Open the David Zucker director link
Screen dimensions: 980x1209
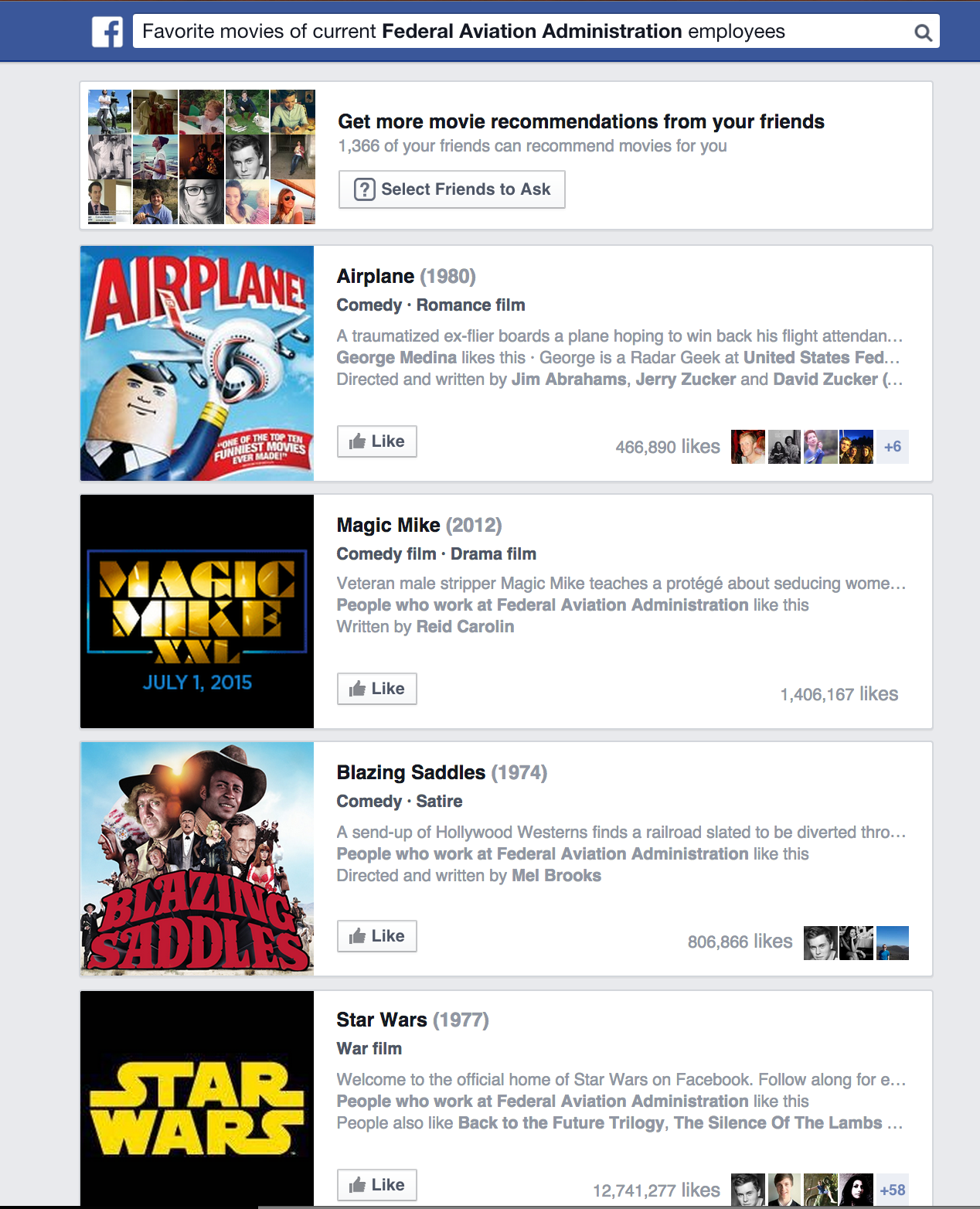[x=825, y=380]
